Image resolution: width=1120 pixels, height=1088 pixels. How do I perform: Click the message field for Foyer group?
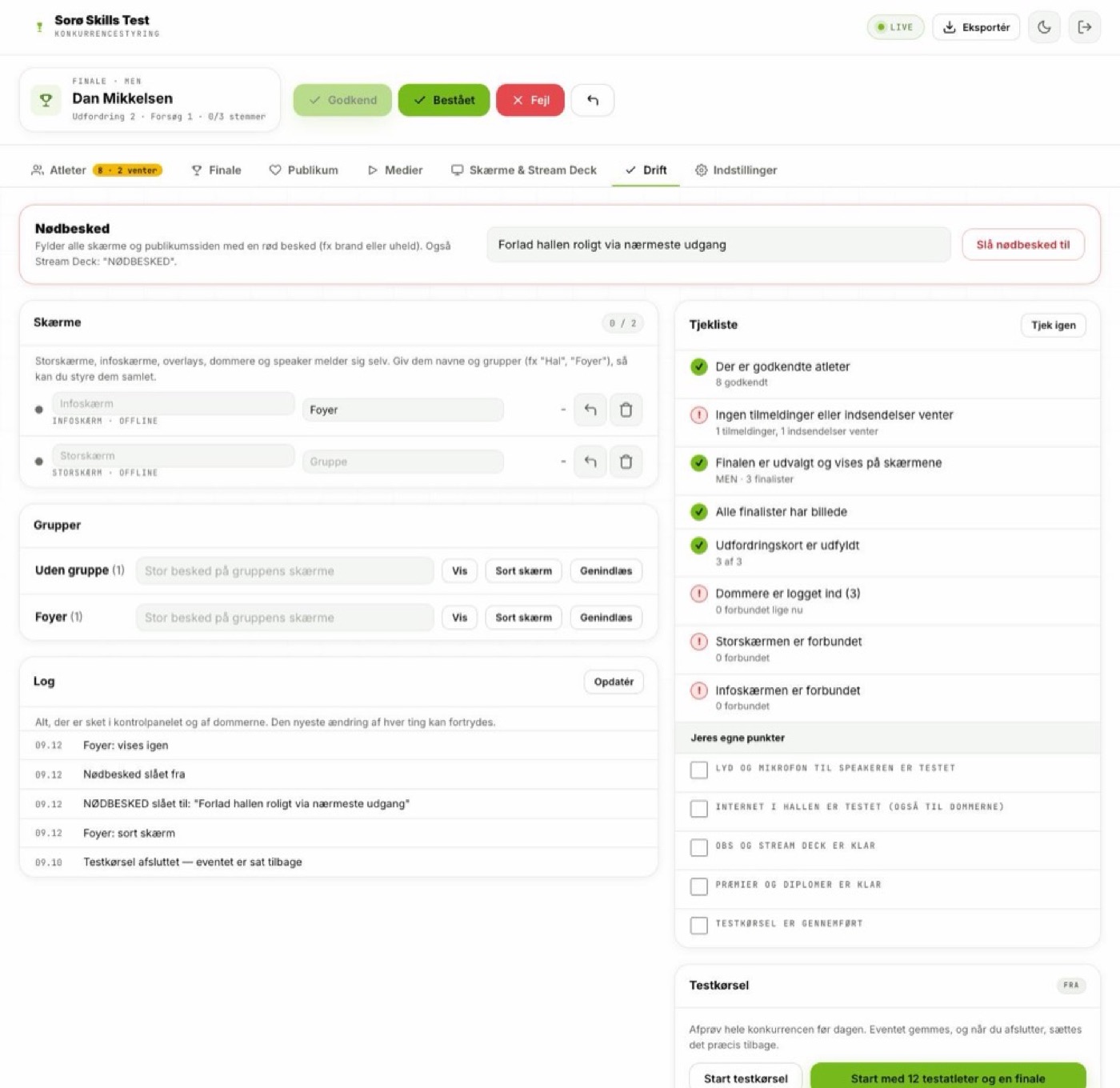tap(285, 618)
